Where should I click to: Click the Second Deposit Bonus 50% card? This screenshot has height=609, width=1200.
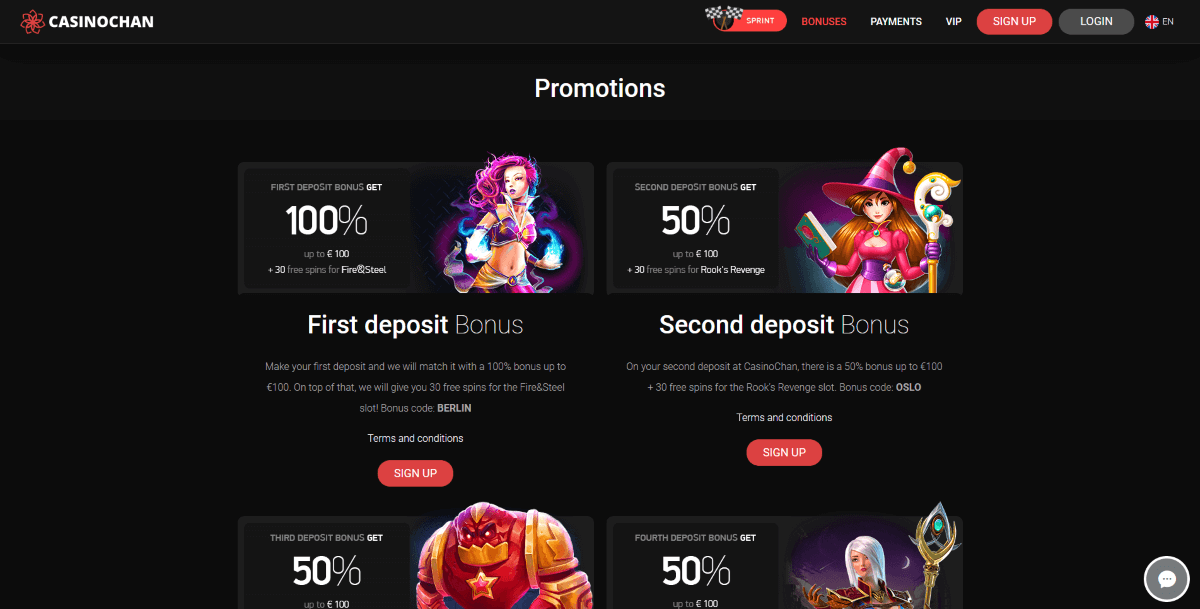tap(695, 228)
